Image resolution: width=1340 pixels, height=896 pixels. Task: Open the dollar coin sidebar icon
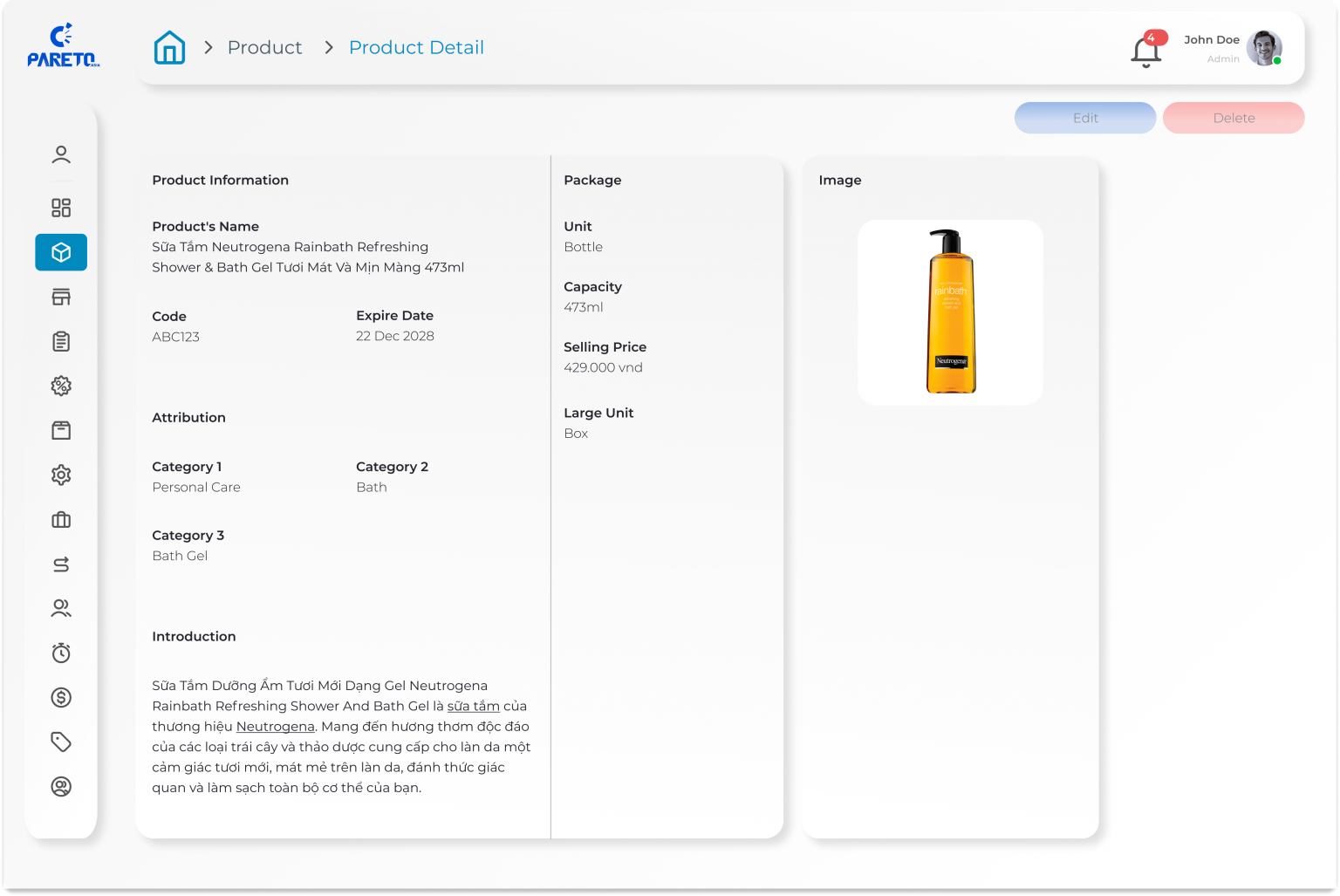pyautogui.click(x=61, y=697)
